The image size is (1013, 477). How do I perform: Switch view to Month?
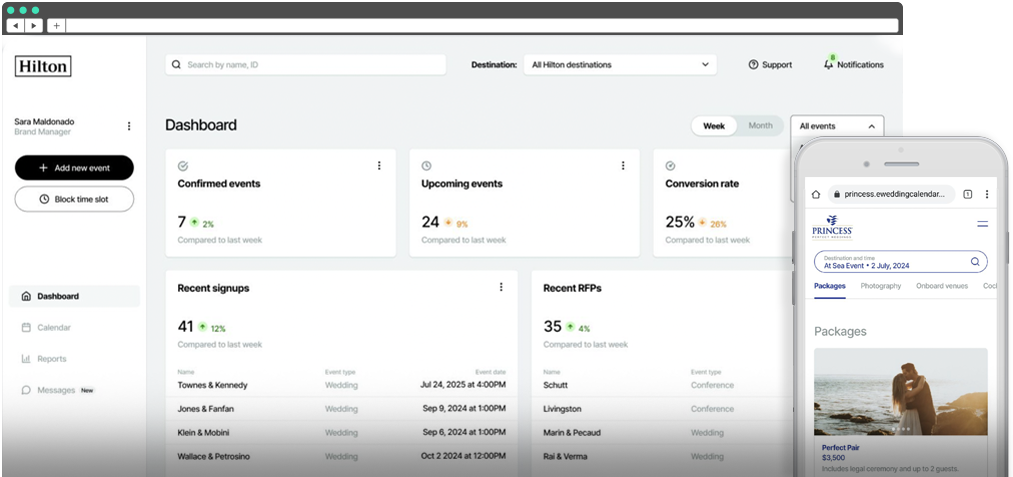(760, 126)
